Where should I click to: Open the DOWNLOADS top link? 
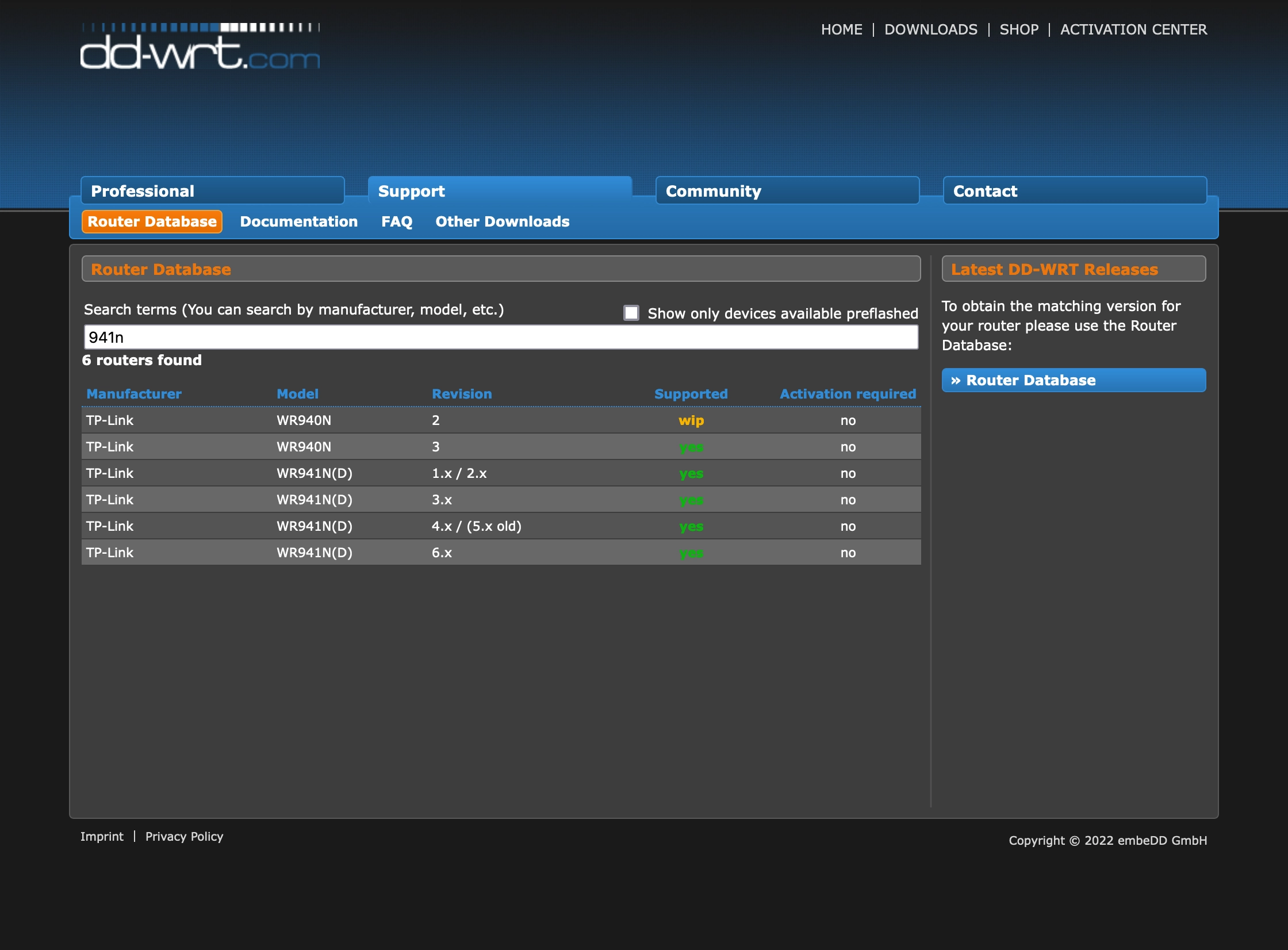pyautogui.click(x=931, y=29)
